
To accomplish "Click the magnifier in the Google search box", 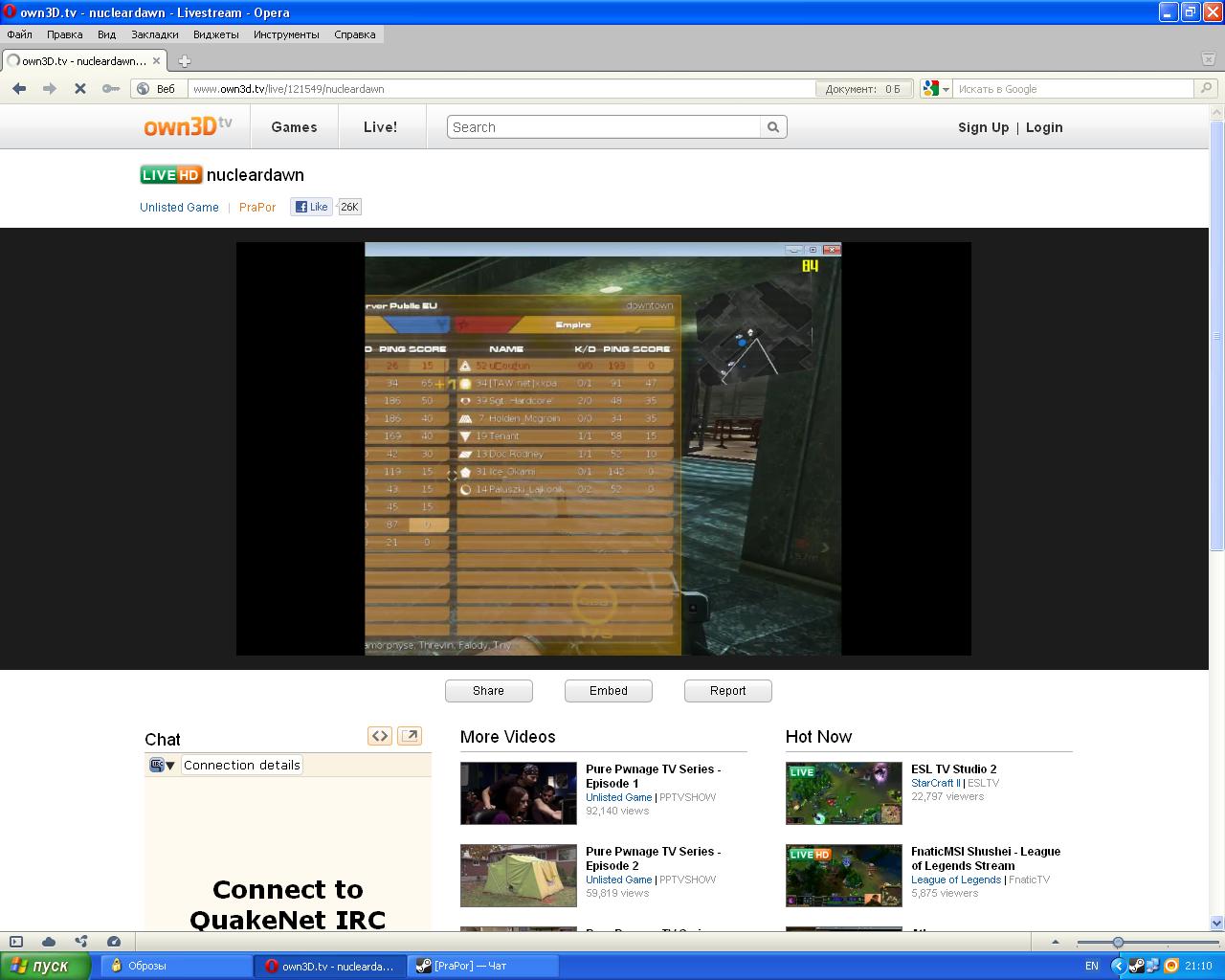I will (x=1207, y=89).
